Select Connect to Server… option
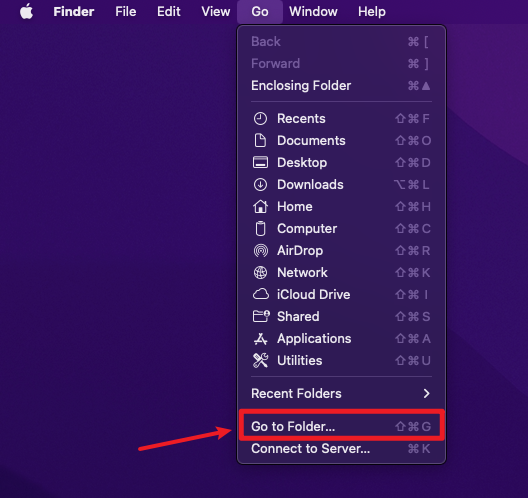Screen dimensions: 528x498 [x=341, y=449]
